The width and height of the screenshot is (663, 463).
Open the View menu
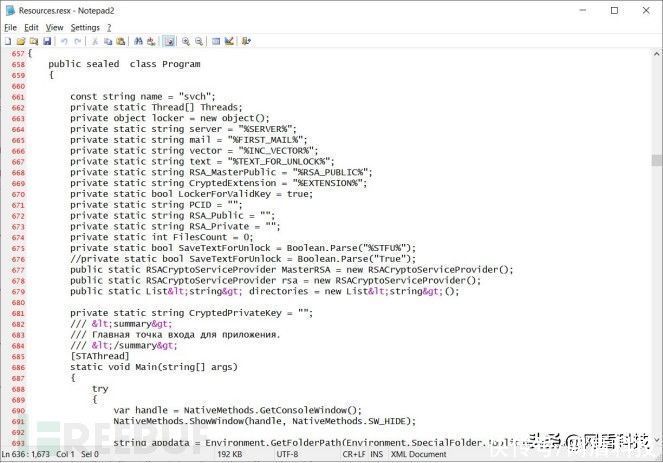point(55,27)
